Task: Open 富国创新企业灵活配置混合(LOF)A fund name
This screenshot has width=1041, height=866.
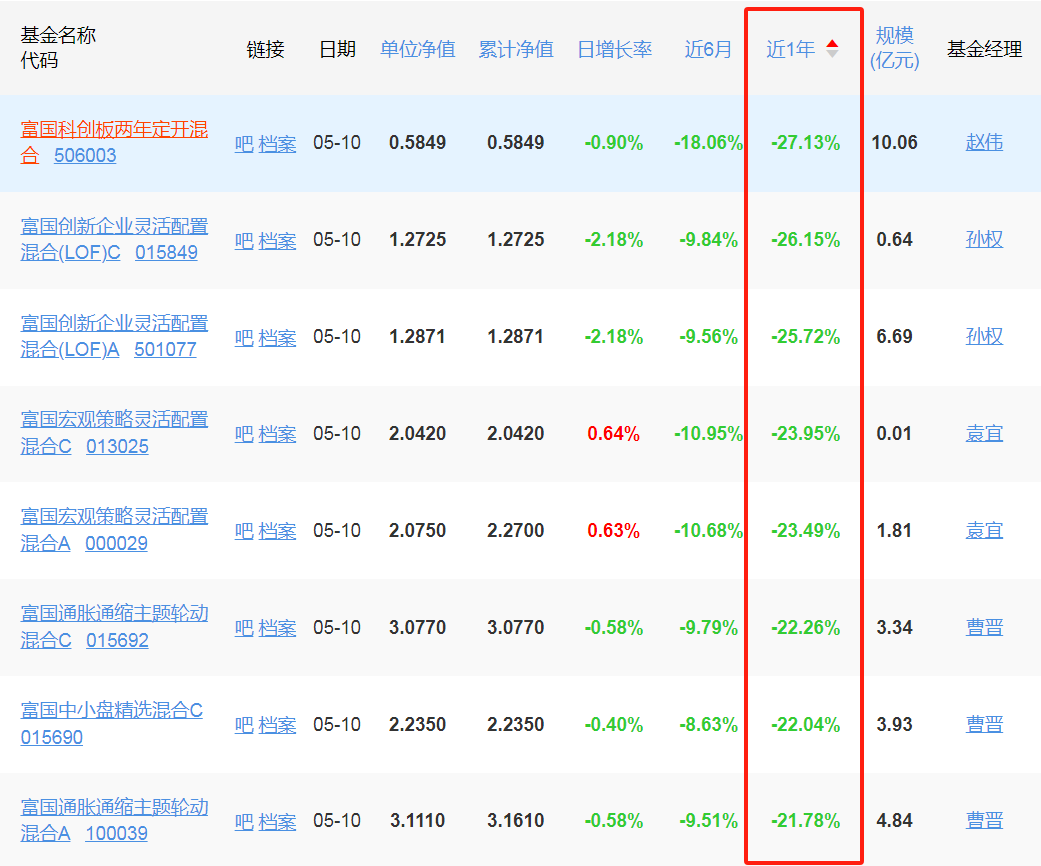Action: click(114, 335)
